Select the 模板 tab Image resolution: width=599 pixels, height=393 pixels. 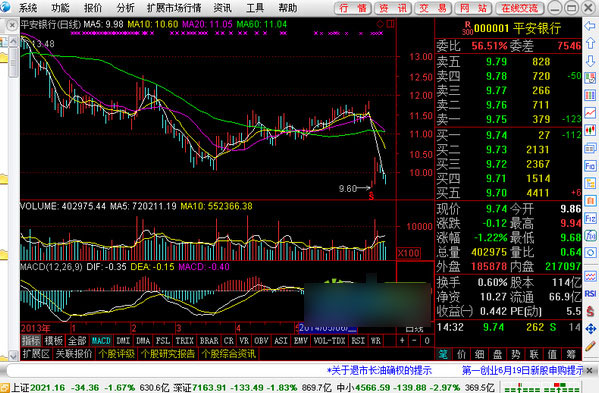[53, 341]
